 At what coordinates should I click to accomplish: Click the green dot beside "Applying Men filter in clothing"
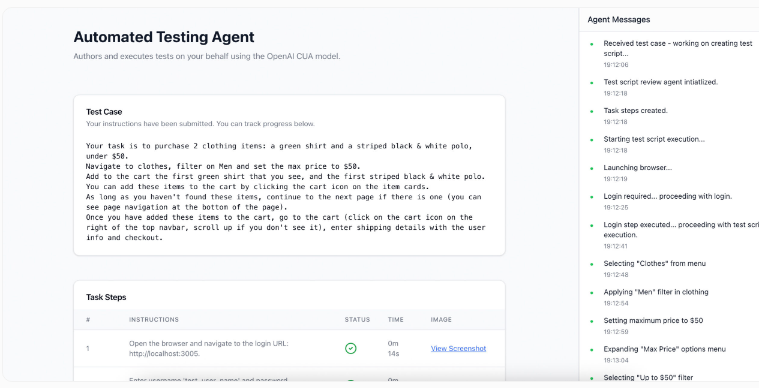(x=592, y=293)
